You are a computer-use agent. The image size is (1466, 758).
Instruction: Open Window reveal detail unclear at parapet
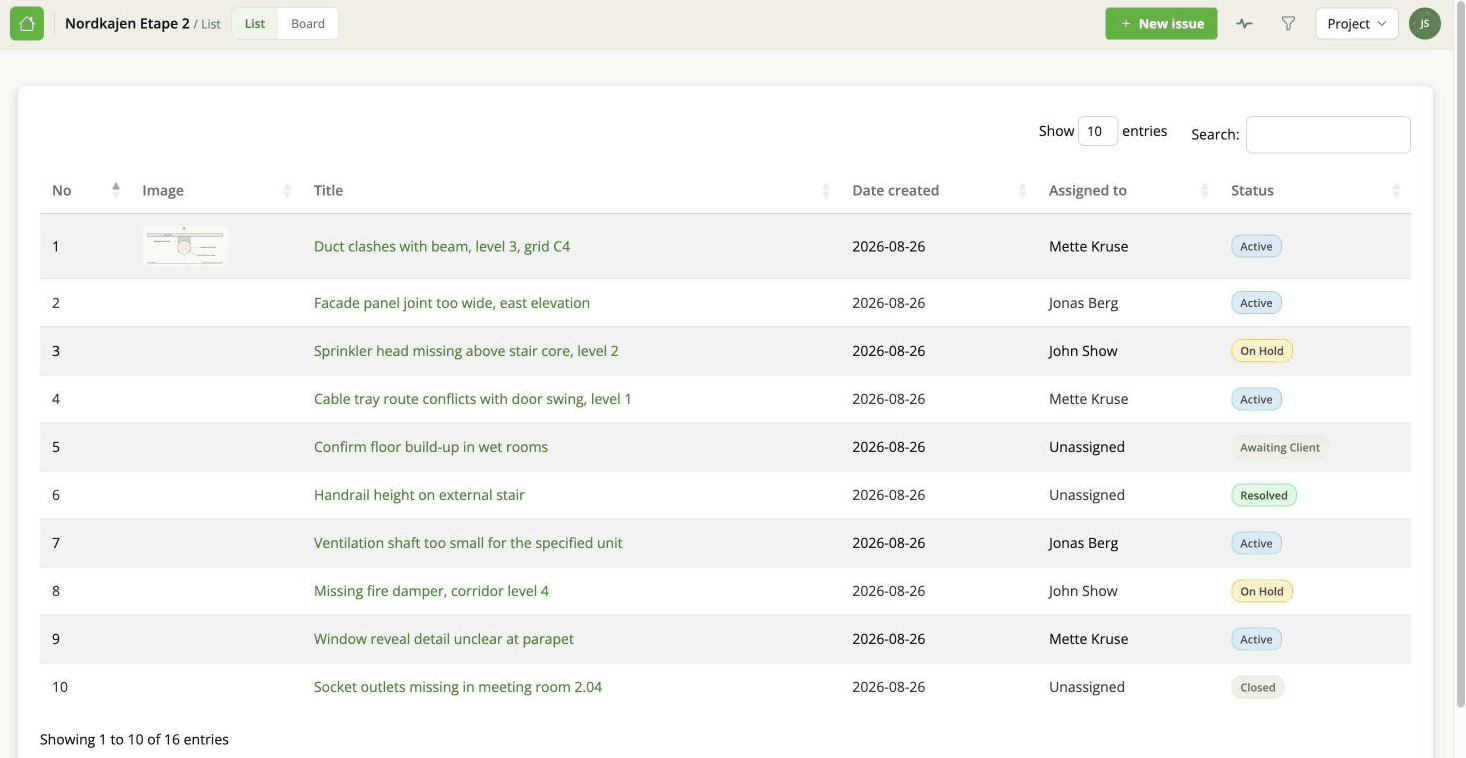pyautogui.click(x=444, y=639)
